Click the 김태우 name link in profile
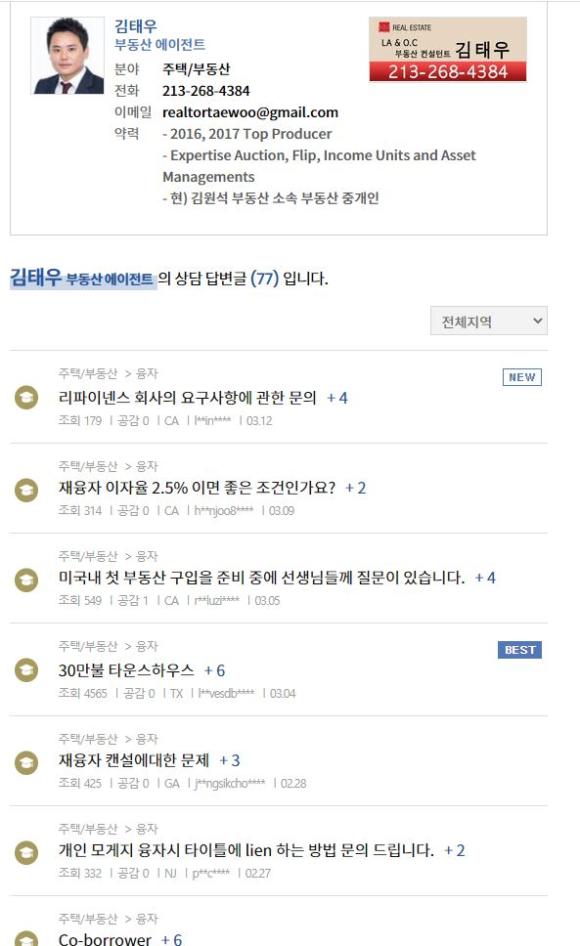The height and width of the screenshot is (946, 580). [136, 26]
